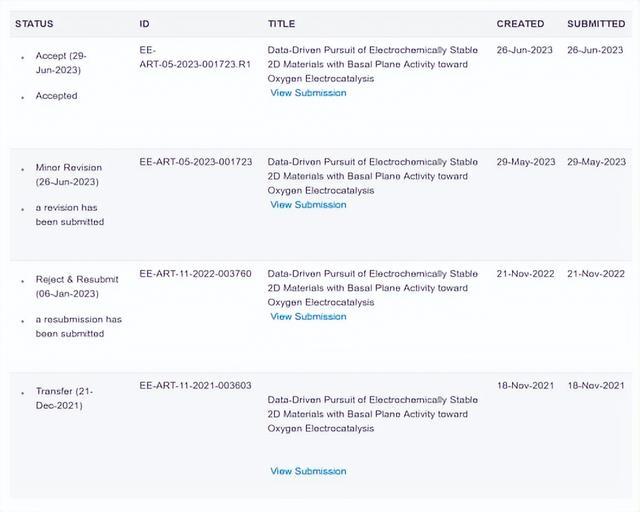Open View Submission for Reject & Resubmit entry
640x512 pixels.
pos(308,317)
